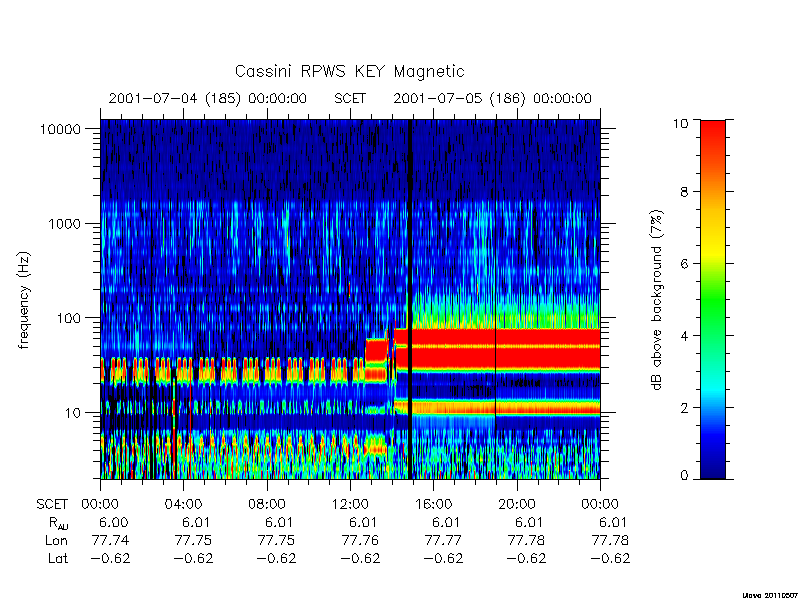Click the 6.00 radial distance value
Image resolution: width=800 pixels, height=600 pixels.
[113, 522]
